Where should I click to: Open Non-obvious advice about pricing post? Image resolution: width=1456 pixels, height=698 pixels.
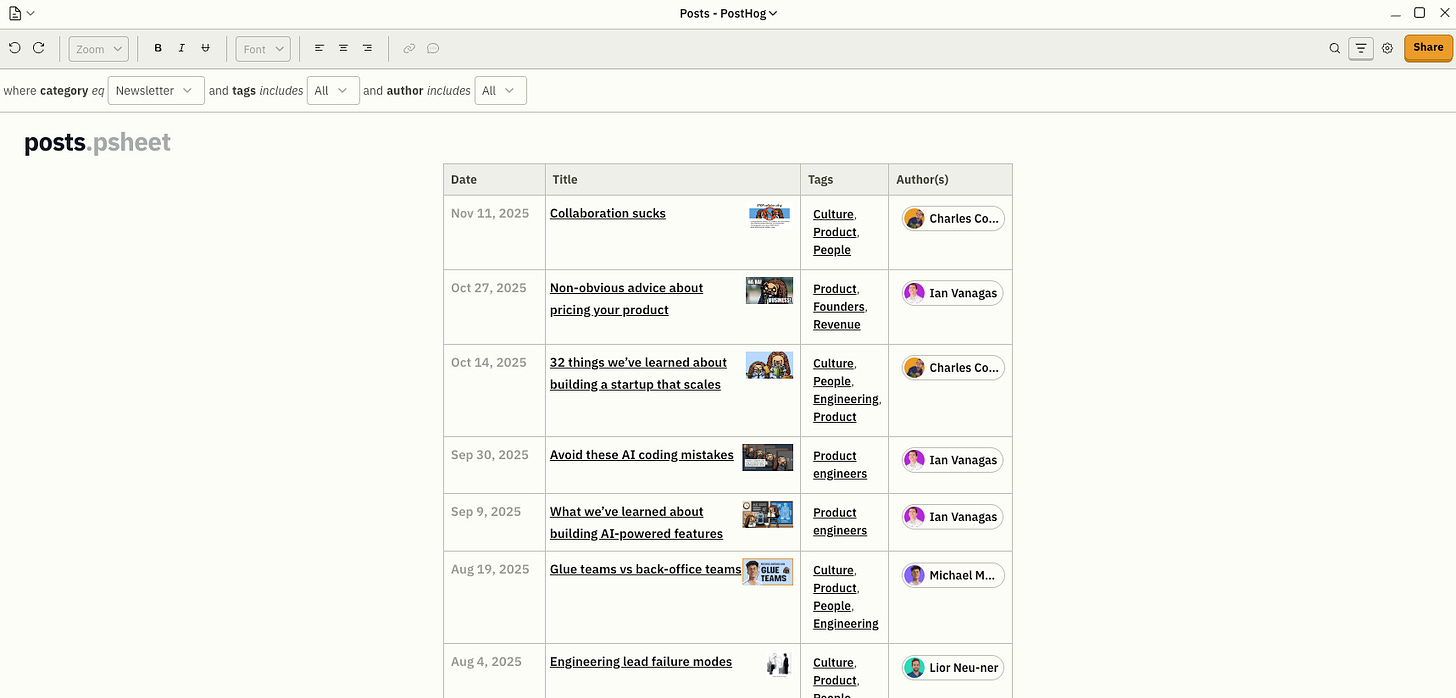(626, 298)
